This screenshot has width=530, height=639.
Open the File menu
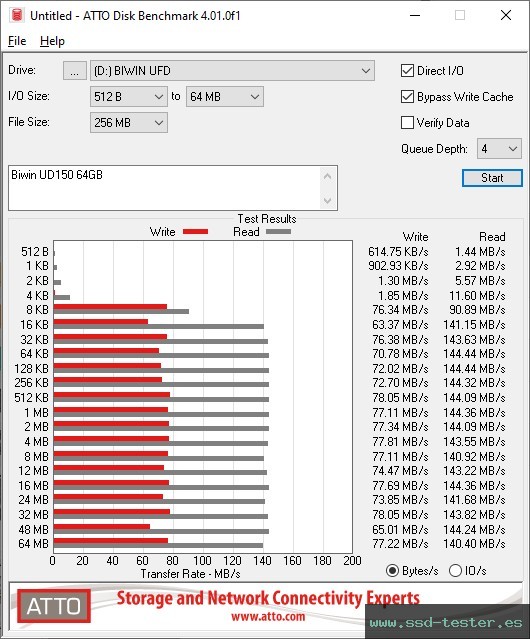tap(17, 41)
